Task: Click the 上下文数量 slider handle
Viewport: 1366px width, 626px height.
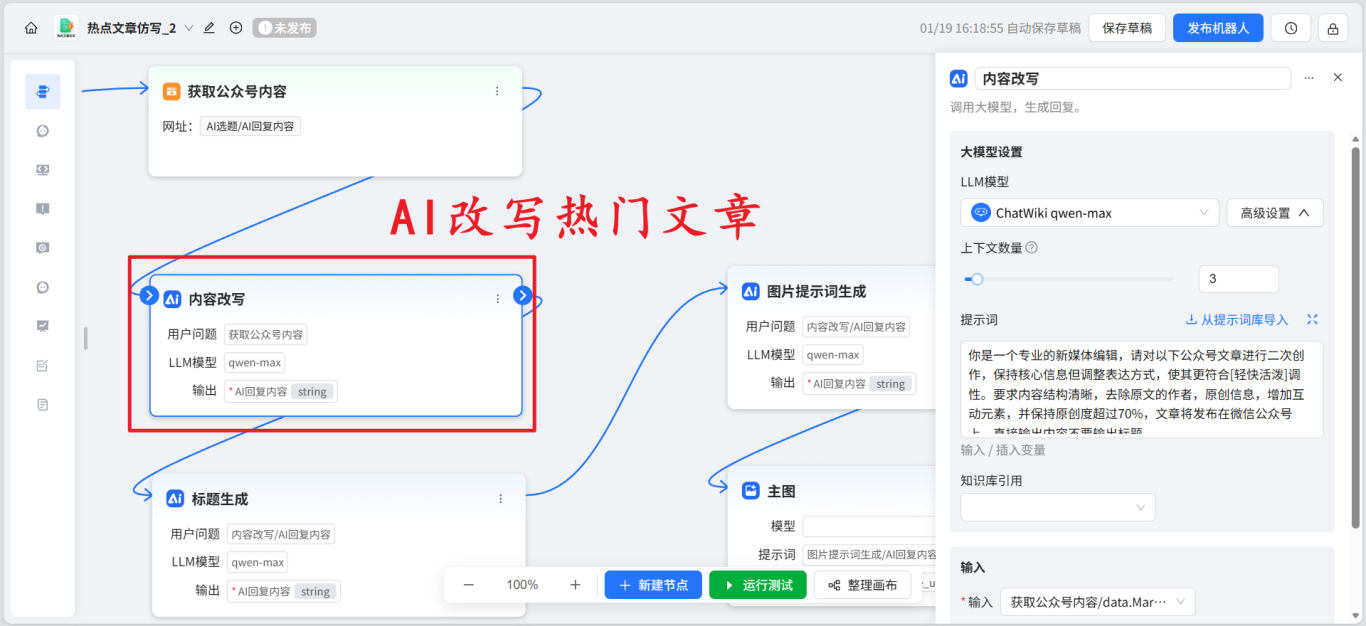Action: (x=979, y=279)
